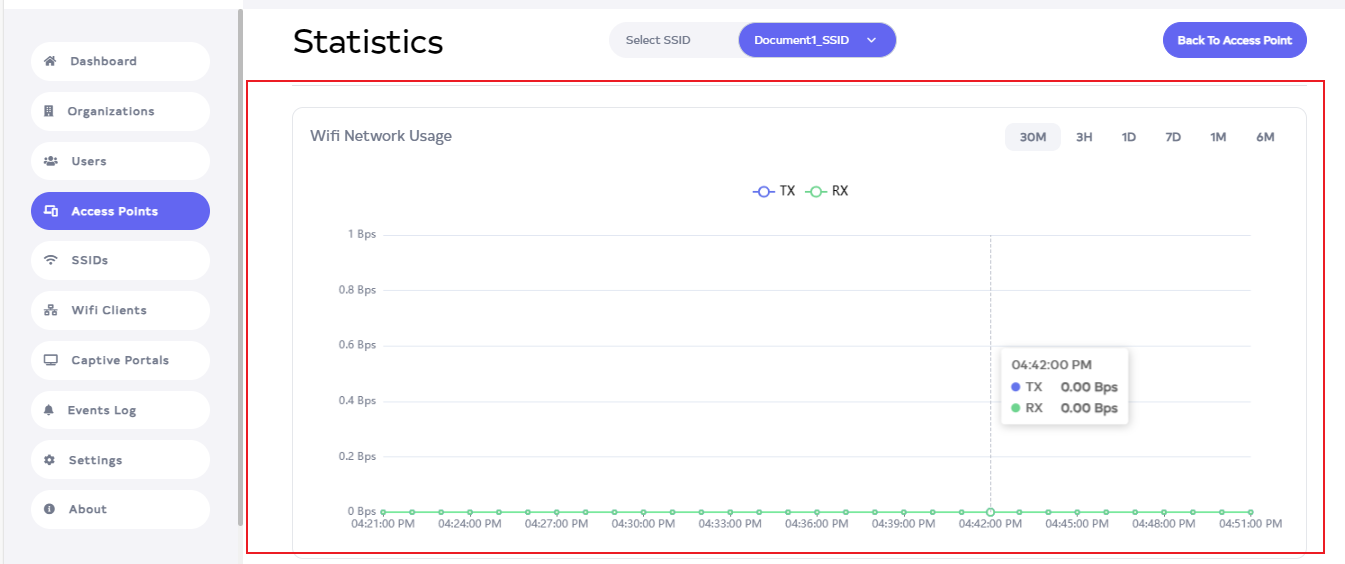
Task: Click the Captive Portals monitor icon
Action: coord(51,360)
